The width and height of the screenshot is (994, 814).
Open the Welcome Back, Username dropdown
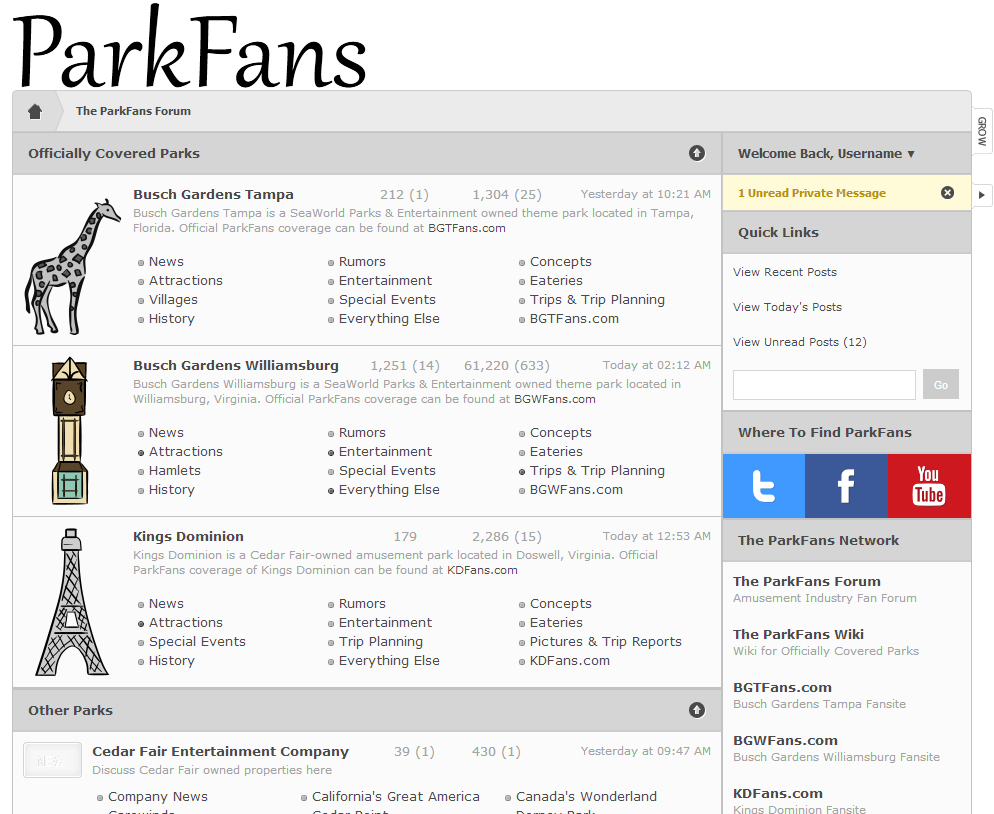(826, 154)
